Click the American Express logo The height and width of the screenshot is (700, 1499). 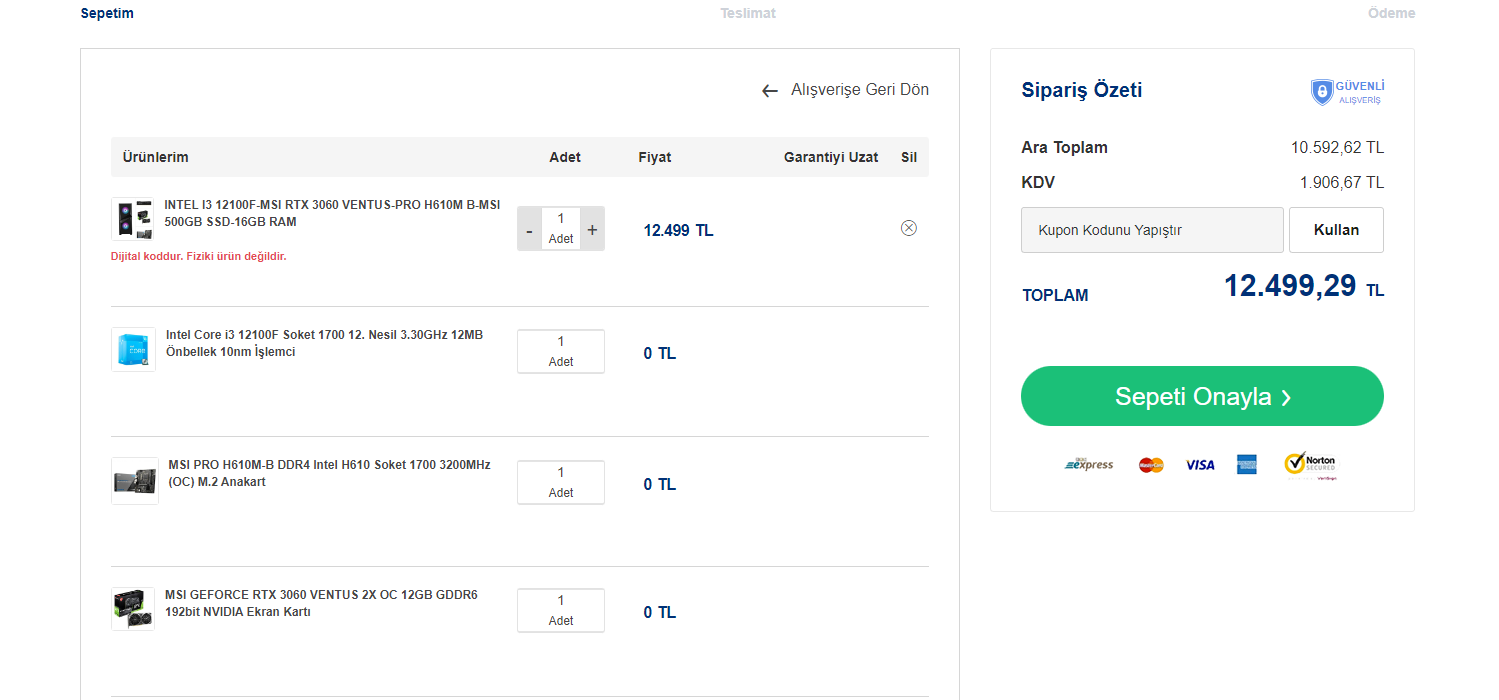click(x=1246, y=465)
